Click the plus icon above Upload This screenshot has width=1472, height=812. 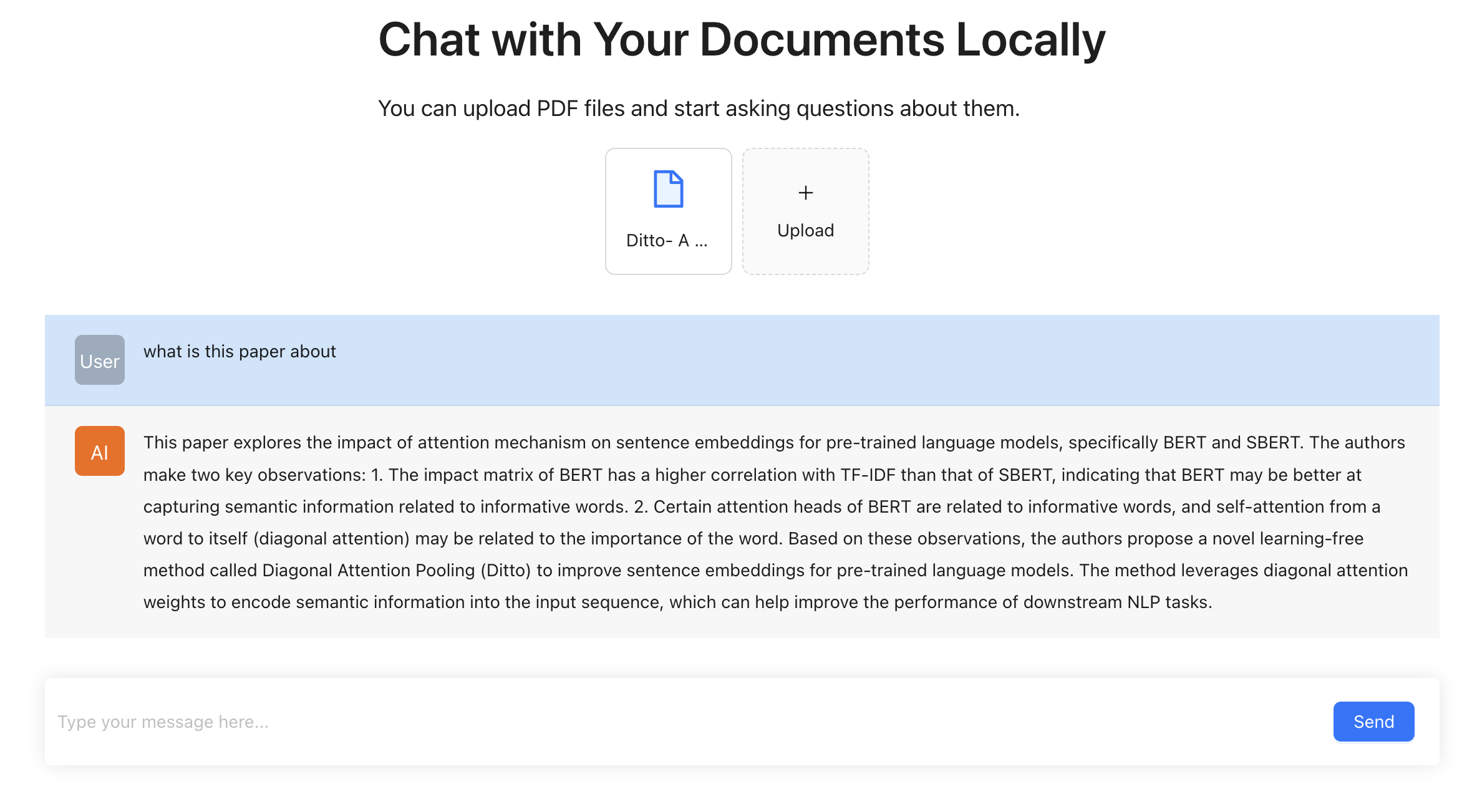pyautogui.click(x=805, y=193)
